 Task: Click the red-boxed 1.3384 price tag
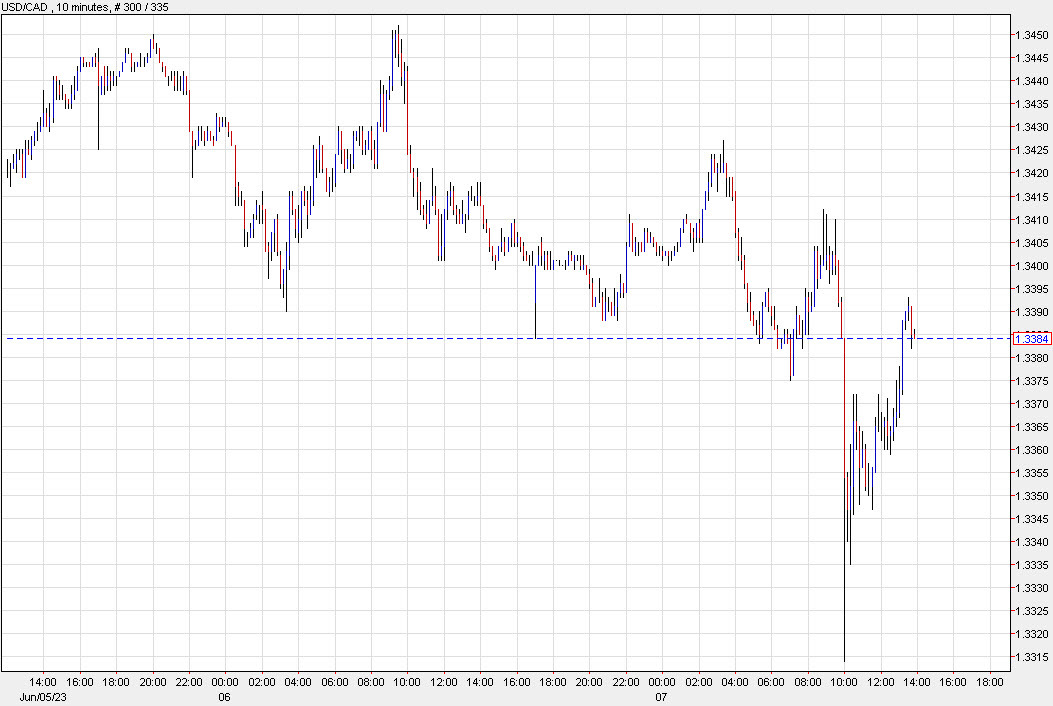(x=1032, y=339)
